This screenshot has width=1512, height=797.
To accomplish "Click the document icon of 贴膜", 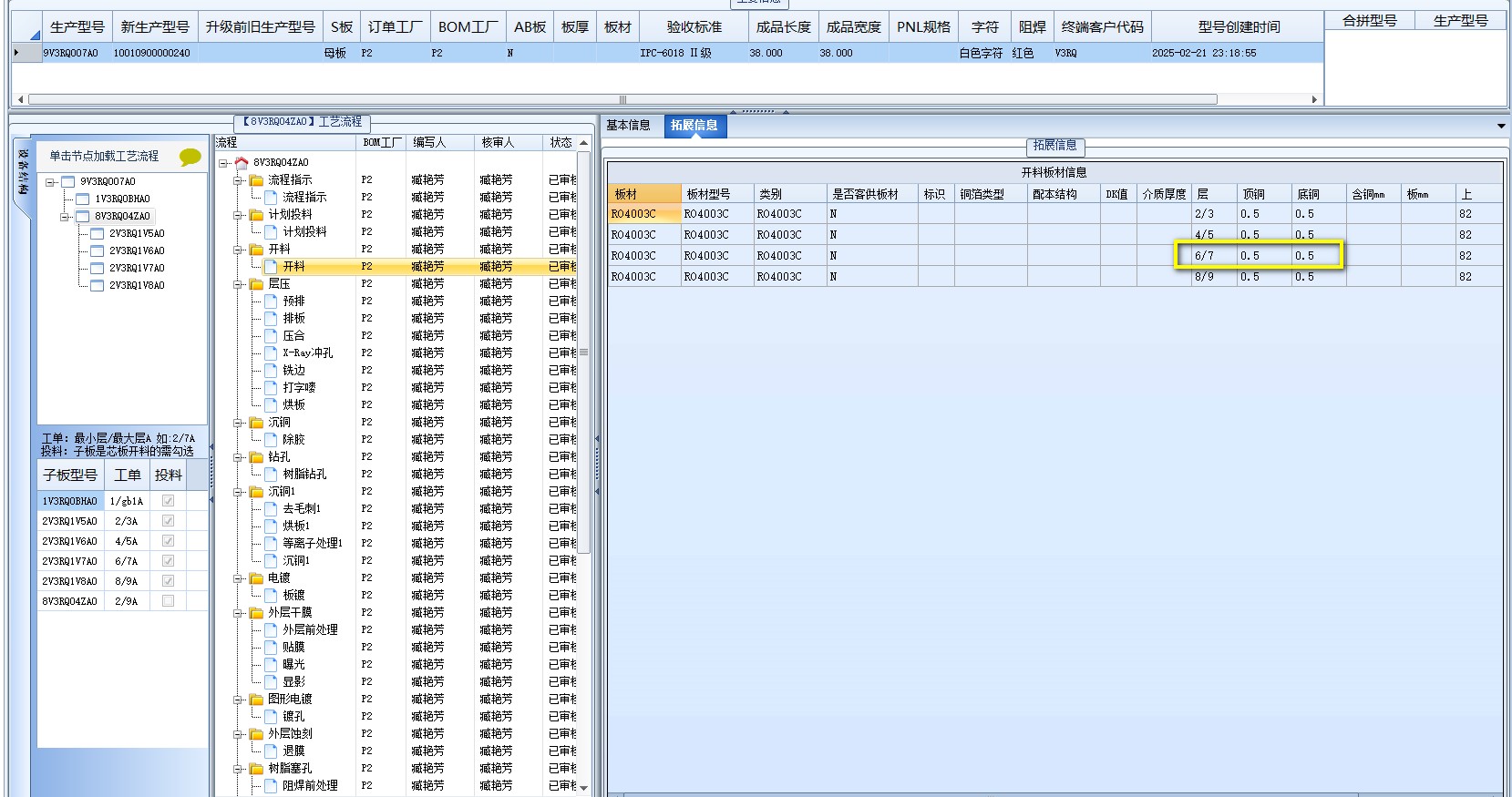I will [271, 647].
